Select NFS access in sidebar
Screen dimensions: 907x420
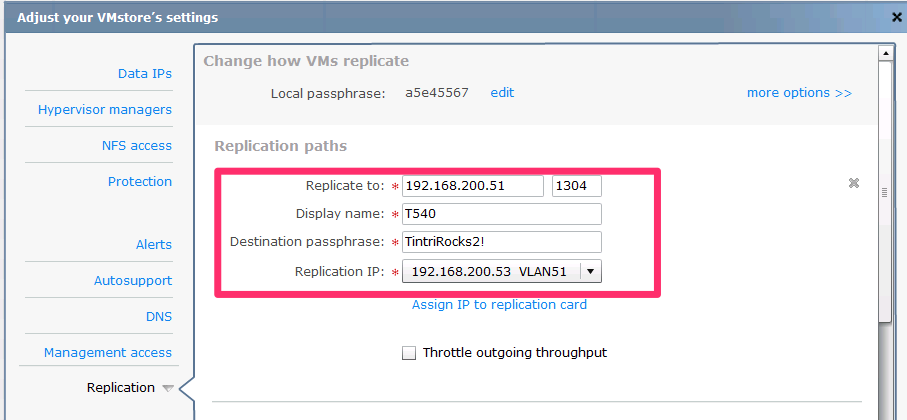136,145
